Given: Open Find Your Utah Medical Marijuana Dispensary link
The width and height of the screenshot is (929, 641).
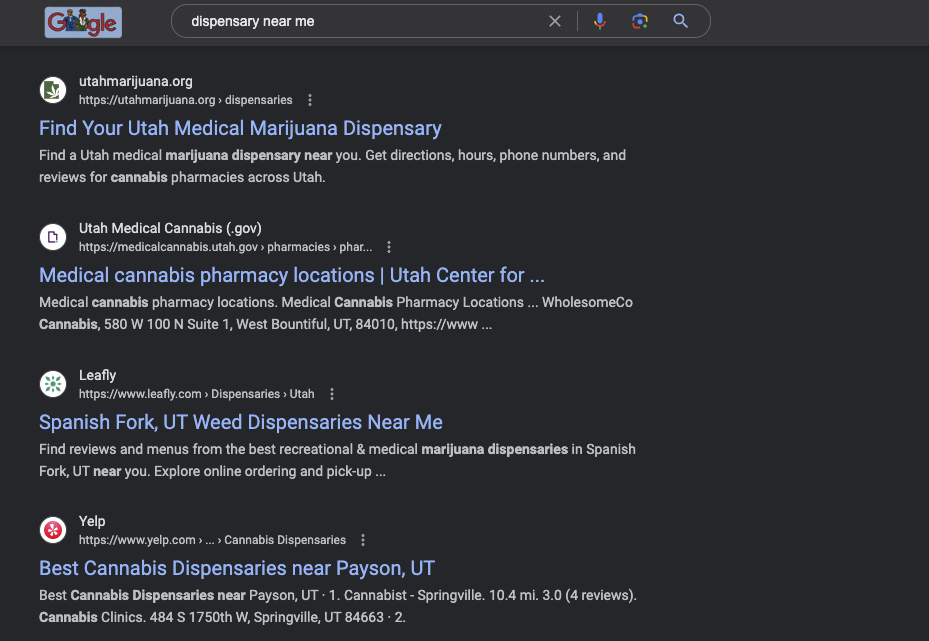Looking at the screenshot, I should (x=240, y=128).
